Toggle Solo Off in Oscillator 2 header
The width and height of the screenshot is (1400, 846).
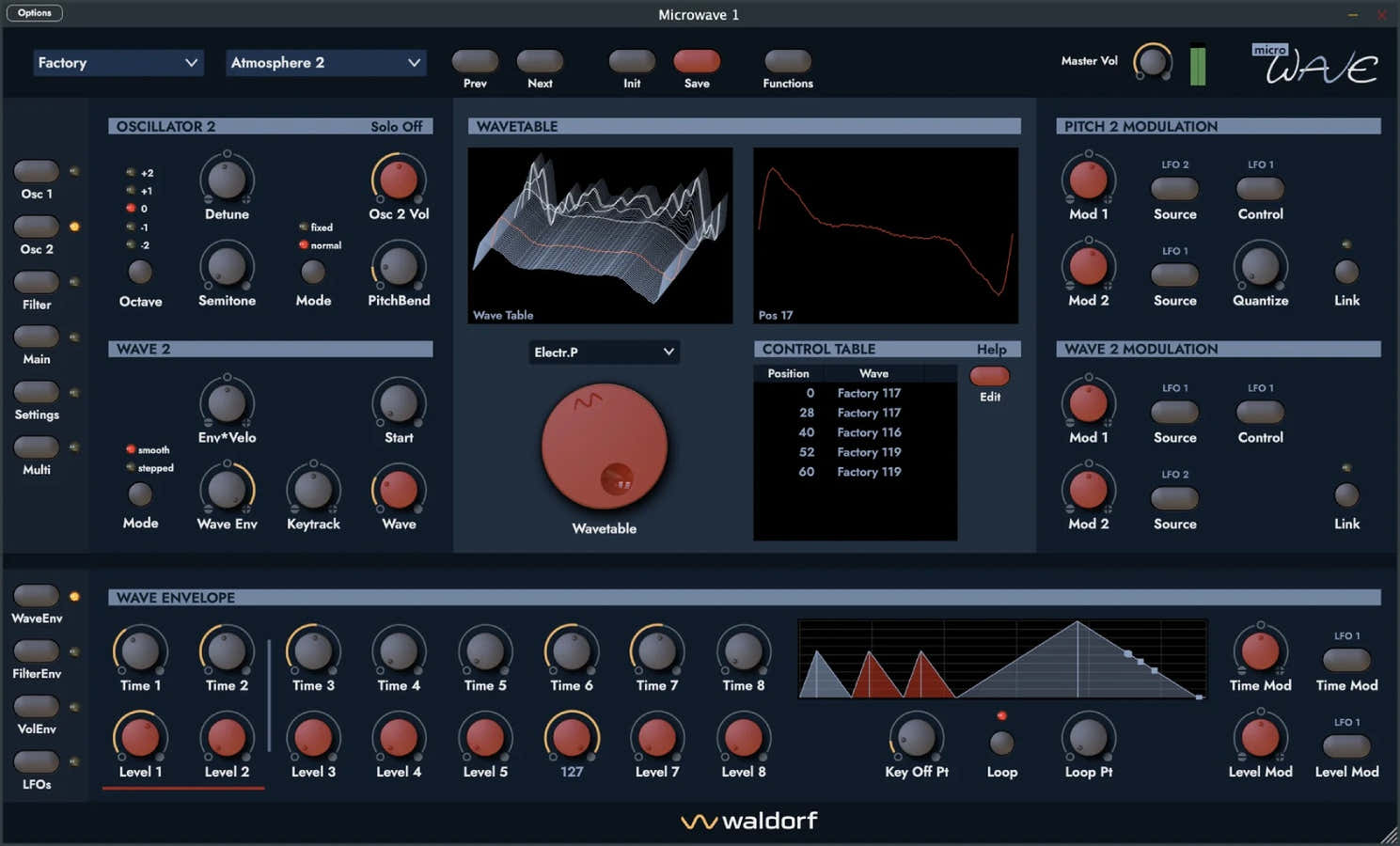(396, 126)
